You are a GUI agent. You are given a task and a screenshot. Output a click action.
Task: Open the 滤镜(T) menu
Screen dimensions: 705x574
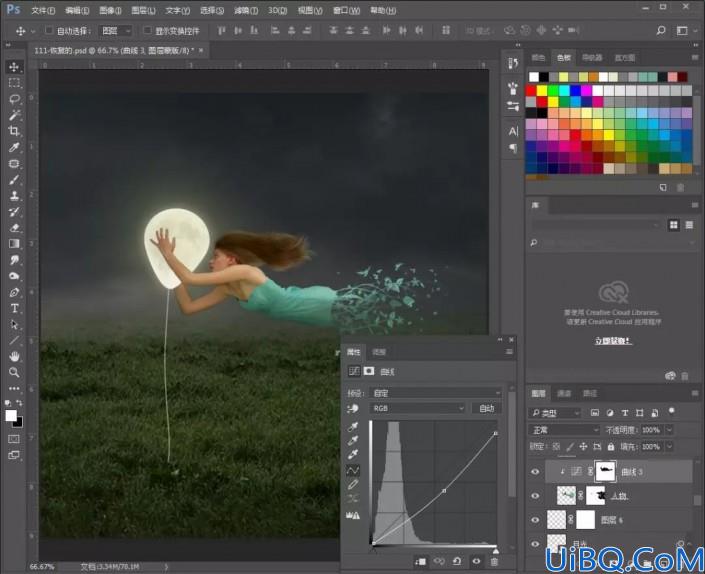pyautogui.click(x=246, y=10)
